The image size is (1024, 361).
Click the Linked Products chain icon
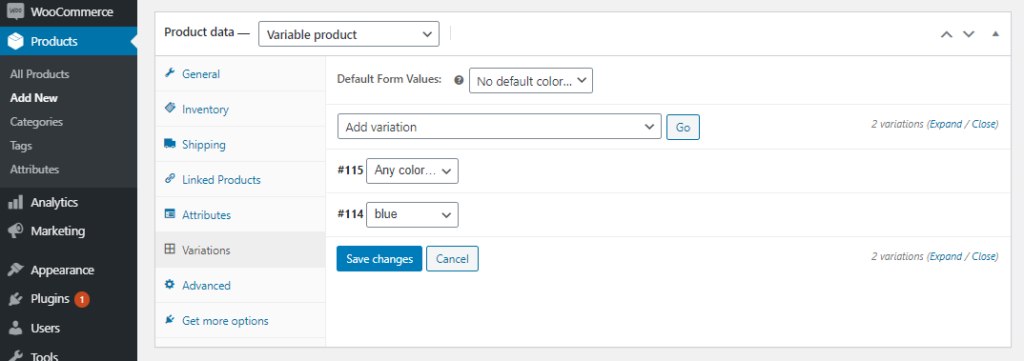click(170, 179)
